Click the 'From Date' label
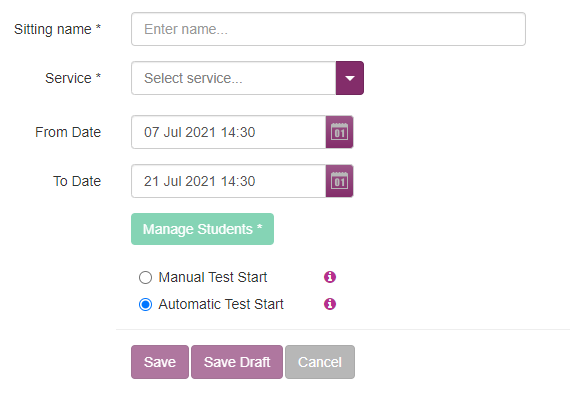This screenshot has height=405, width=570. [x=68, y=132]
